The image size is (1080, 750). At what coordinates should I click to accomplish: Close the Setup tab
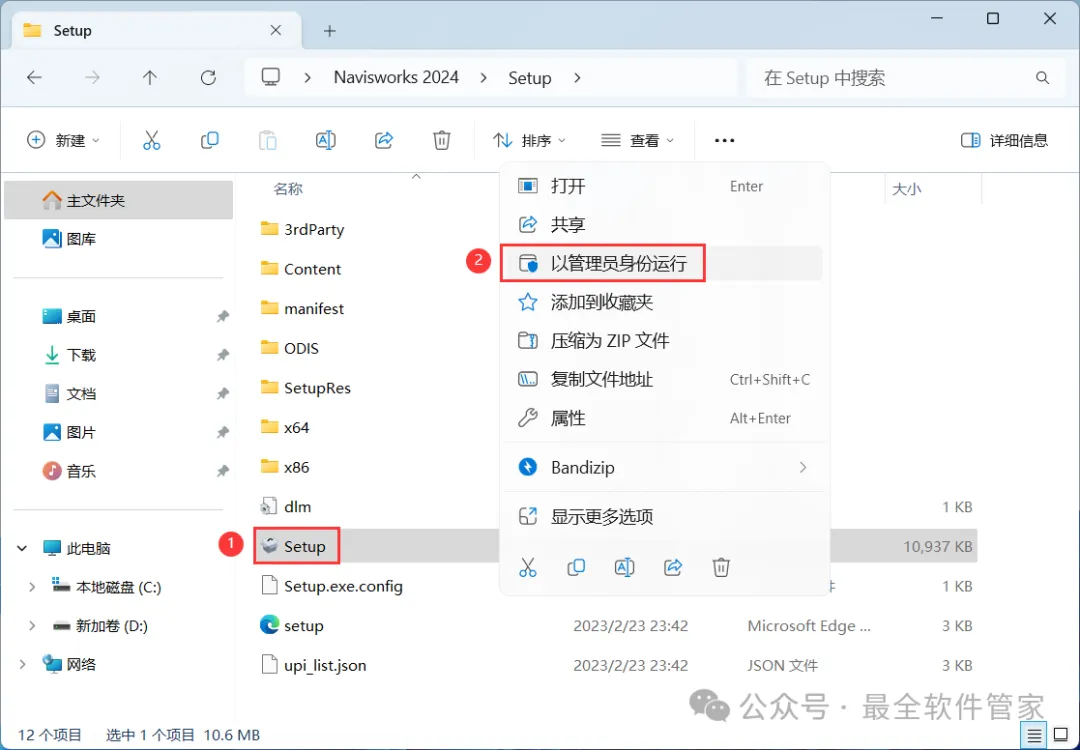click(x=276, y=30)
